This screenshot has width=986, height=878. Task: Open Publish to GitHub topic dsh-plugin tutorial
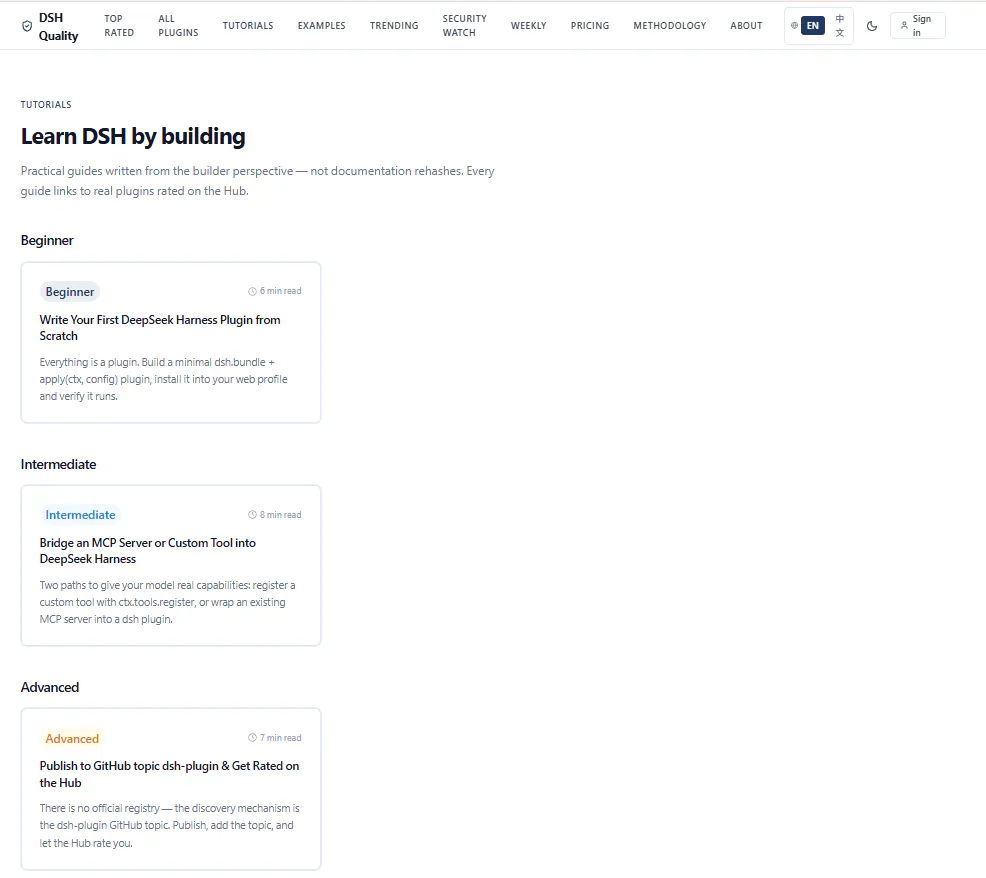[x=169, y=774]
